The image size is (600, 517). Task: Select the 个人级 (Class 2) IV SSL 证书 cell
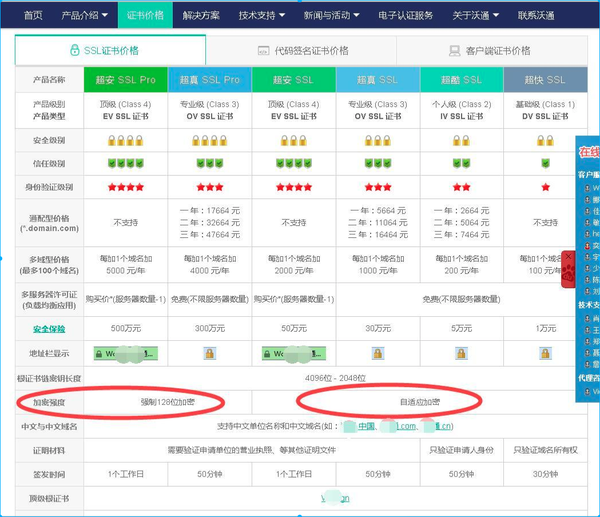click(x=461, y=110)
